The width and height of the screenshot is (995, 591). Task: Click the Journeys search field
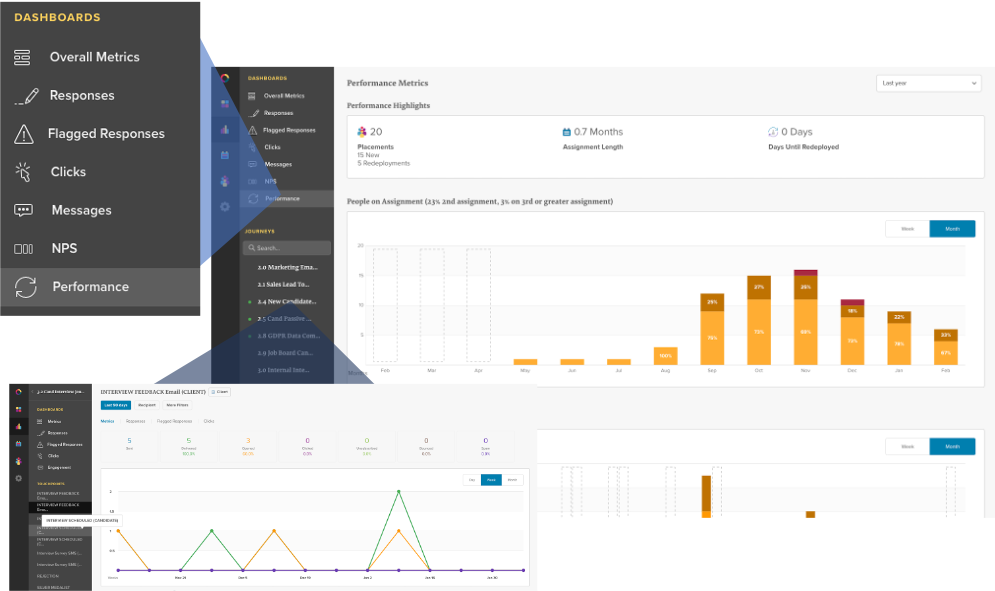[x=287, y=248]
